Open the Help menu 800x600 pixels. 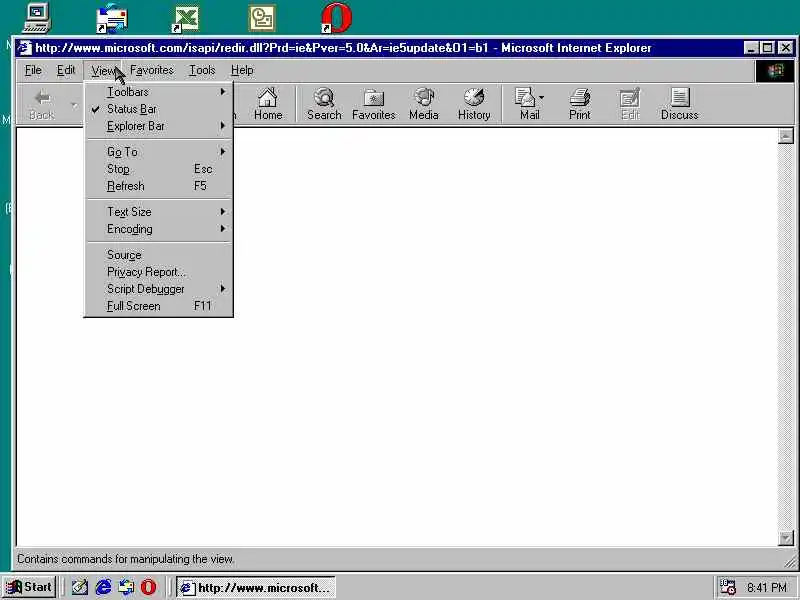[x=242, y=70]
